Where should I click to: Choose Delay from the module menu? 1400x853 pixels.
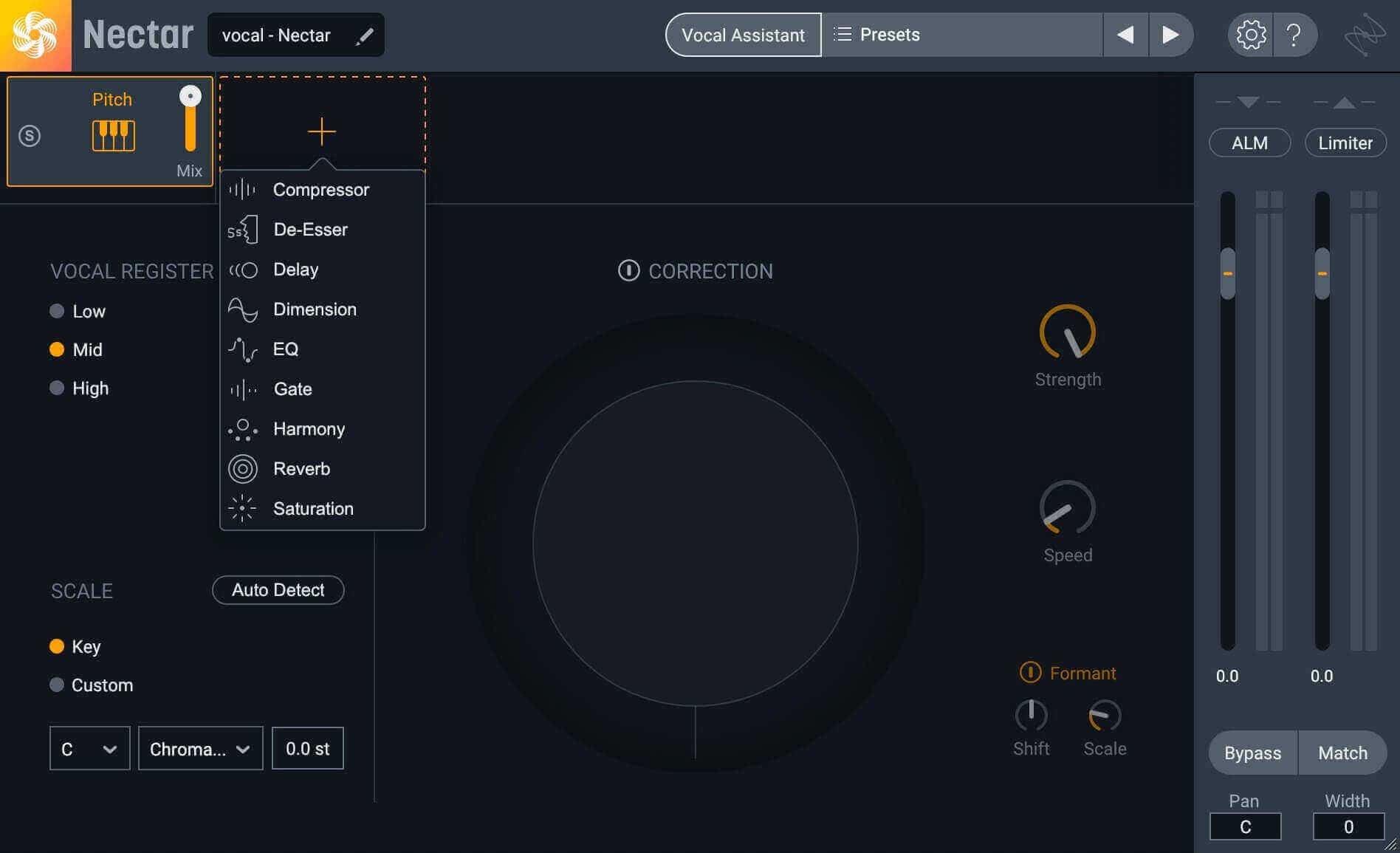click(322, 270)
